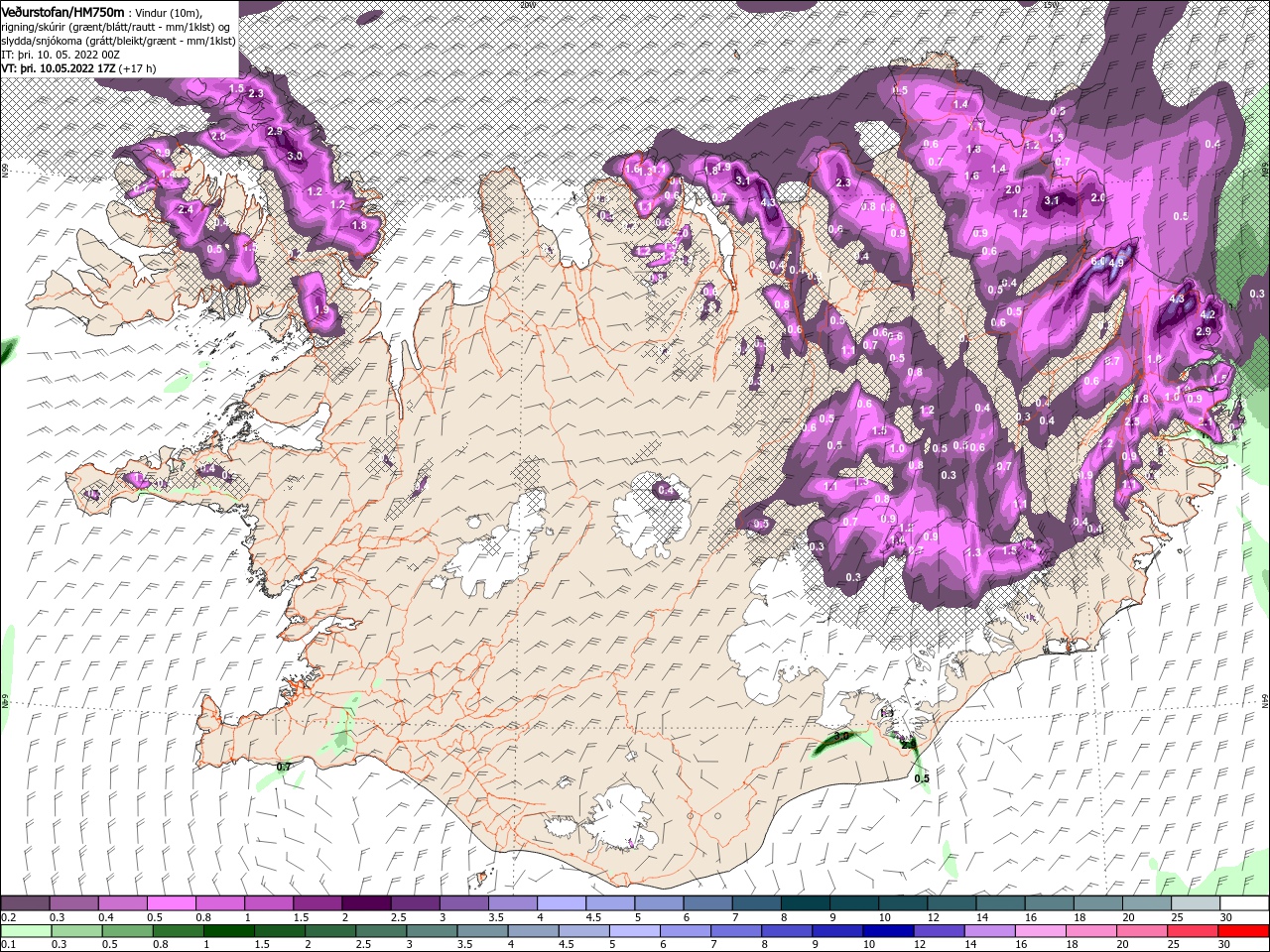Click the green 3.0 rain value on south coast

tap(841, 737)
